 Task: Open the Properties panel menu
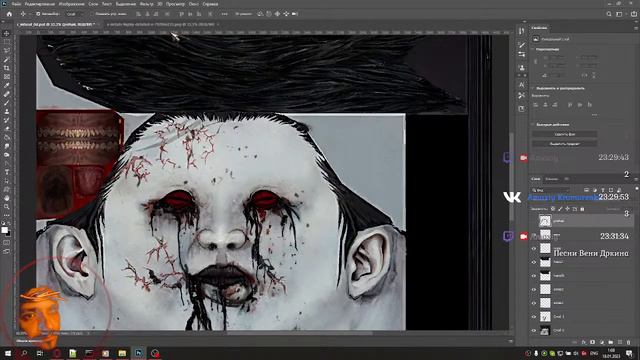click(636, 28)
